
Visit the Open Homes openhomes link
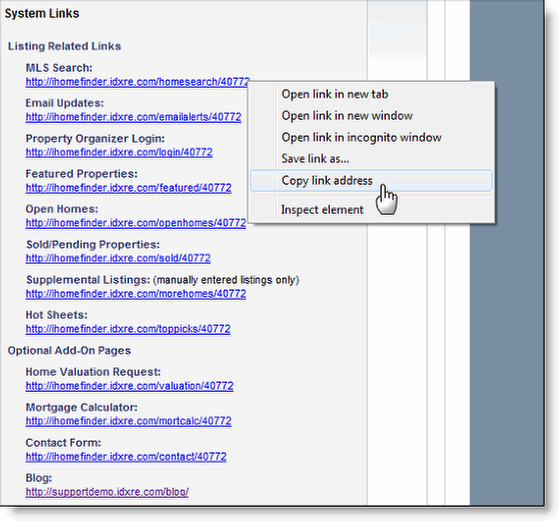(x=136, y=223)
